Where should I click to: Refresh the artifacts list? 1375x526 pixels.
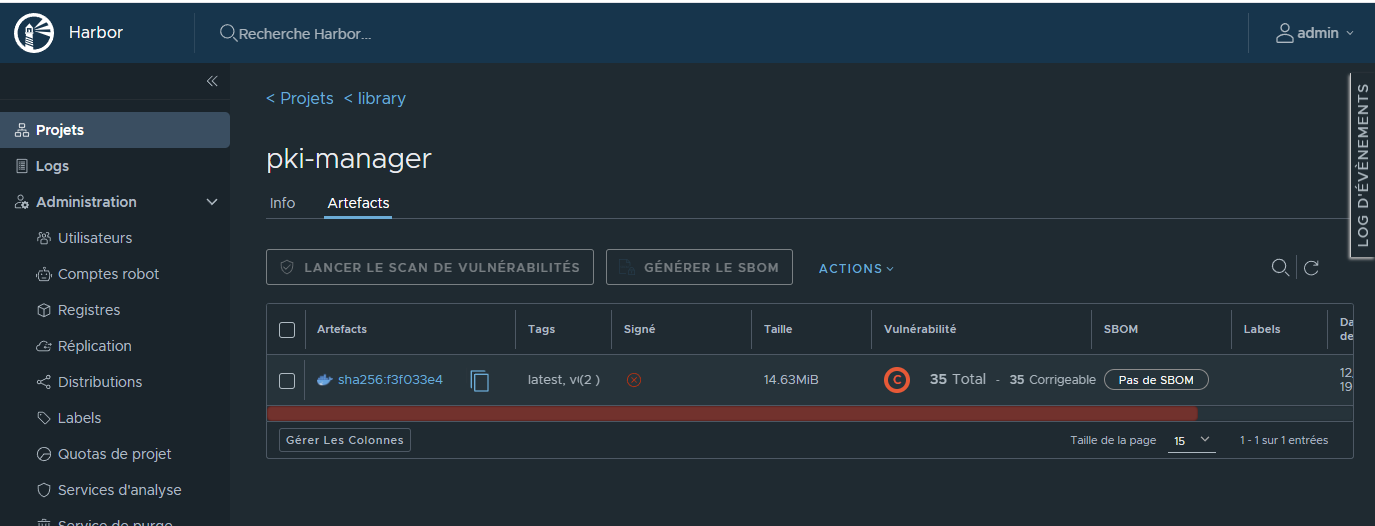click(1311, 268)
